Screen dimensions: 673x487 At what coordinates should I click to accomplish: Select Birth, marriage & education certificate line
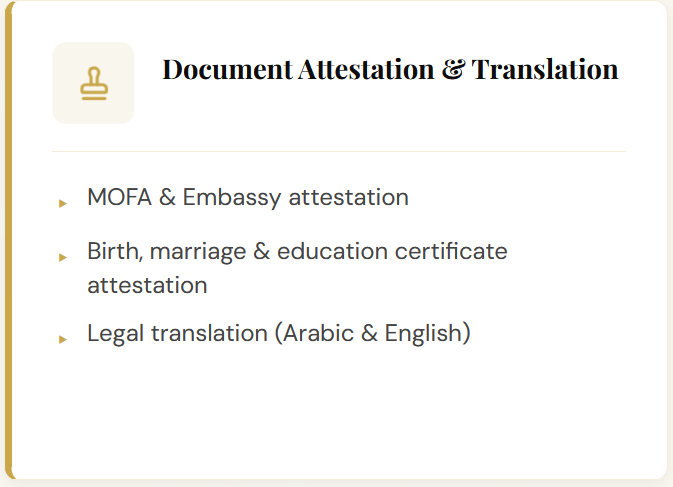click(x=297, y=251)
